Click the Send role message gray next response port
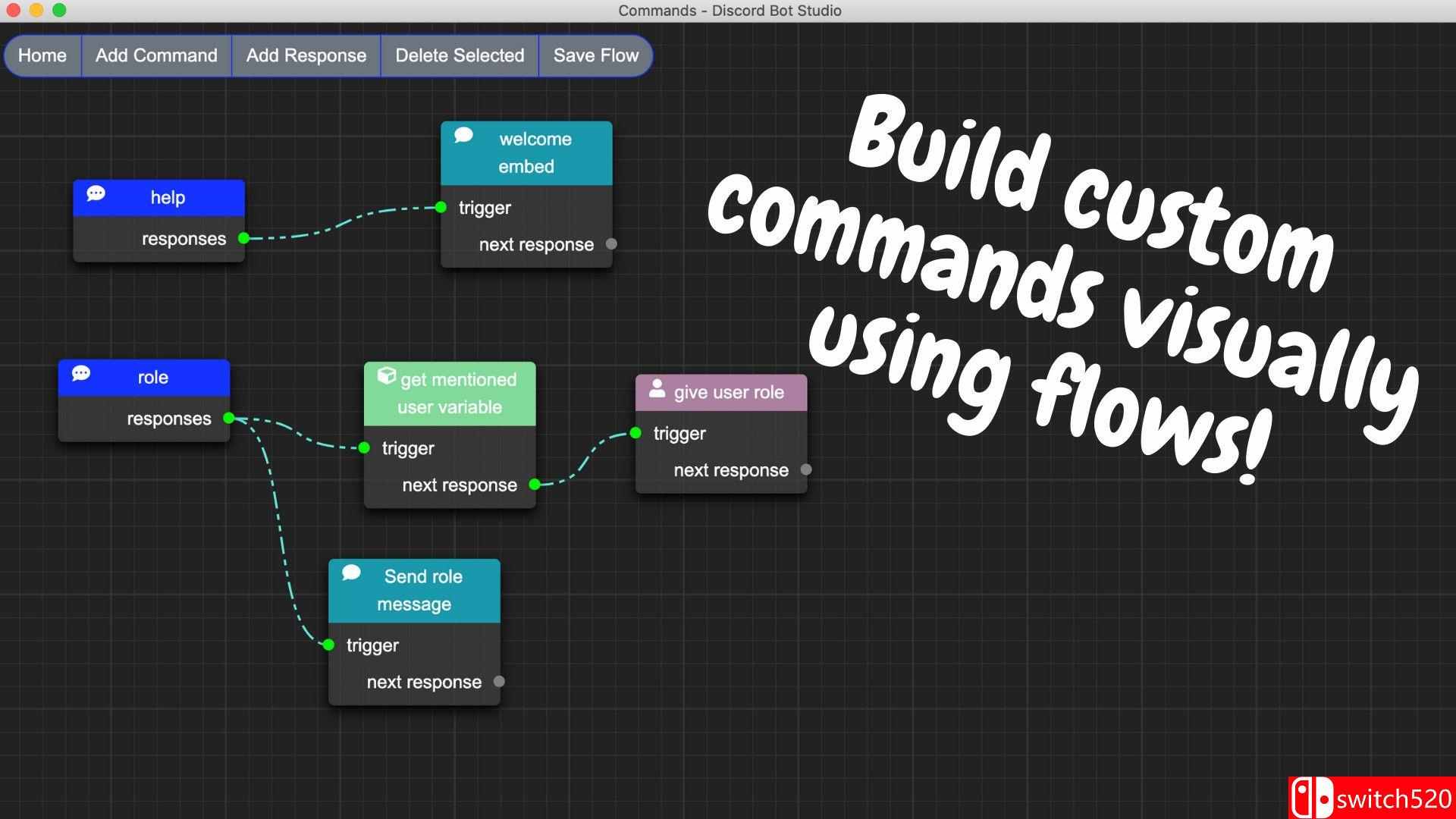1456x819 pixels. click(499, 681)
